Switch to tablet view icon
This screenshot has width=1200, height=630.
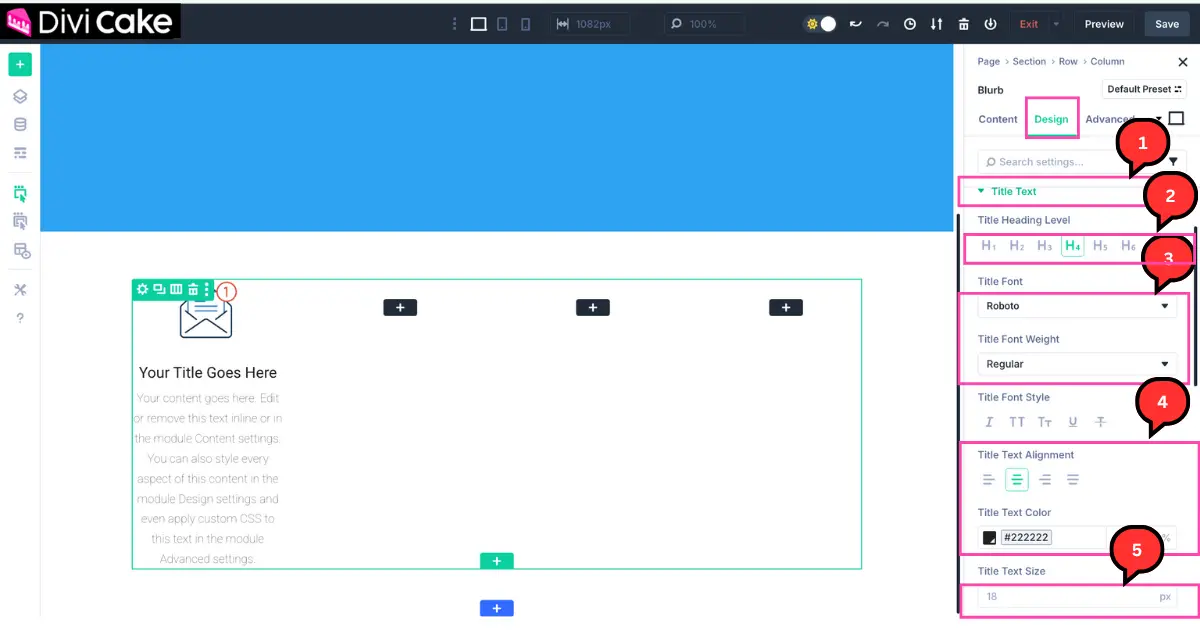pyautogui.click(x=503, y=24)
